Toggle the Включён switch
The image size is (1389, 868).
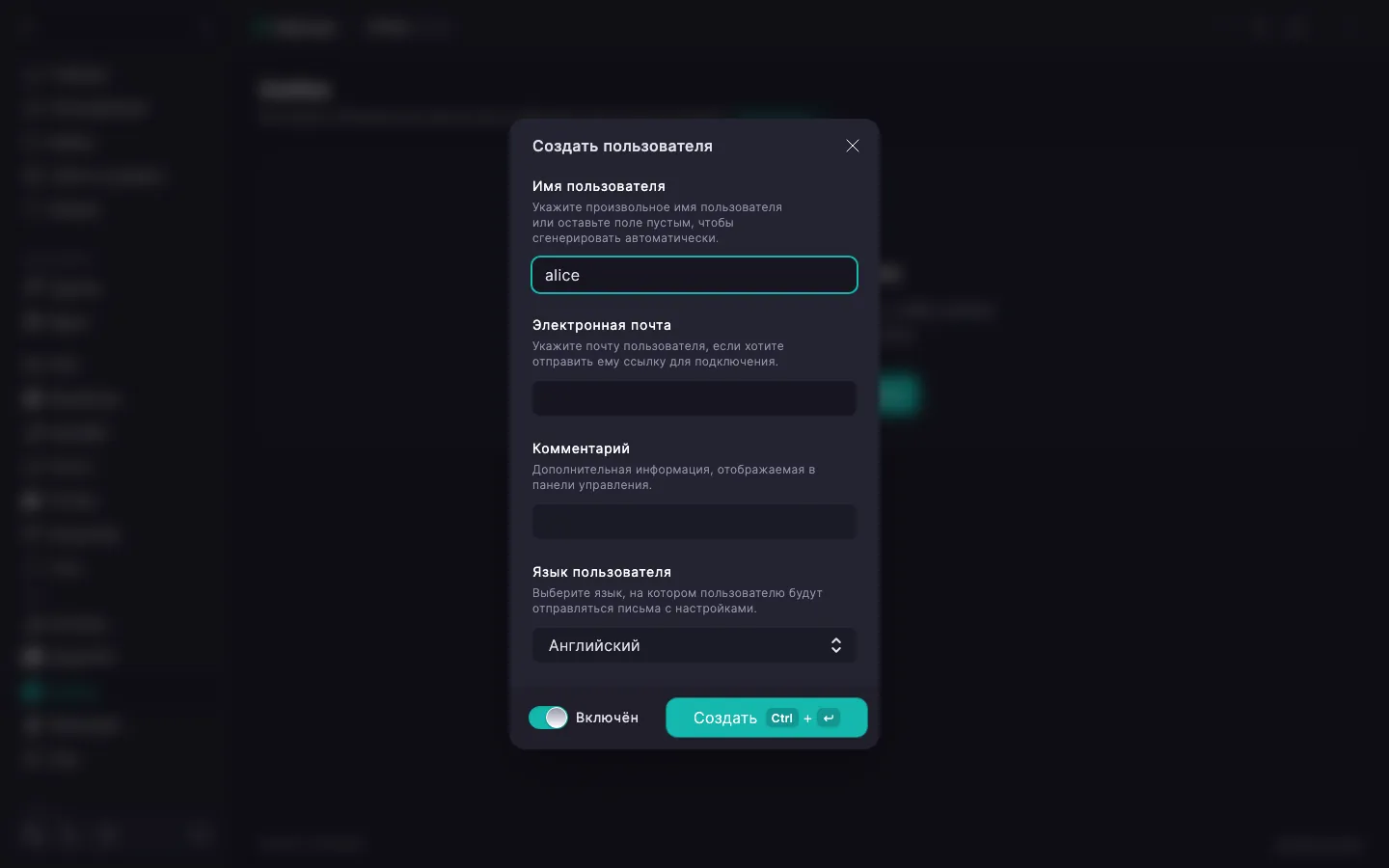click(x=548, y=718)
